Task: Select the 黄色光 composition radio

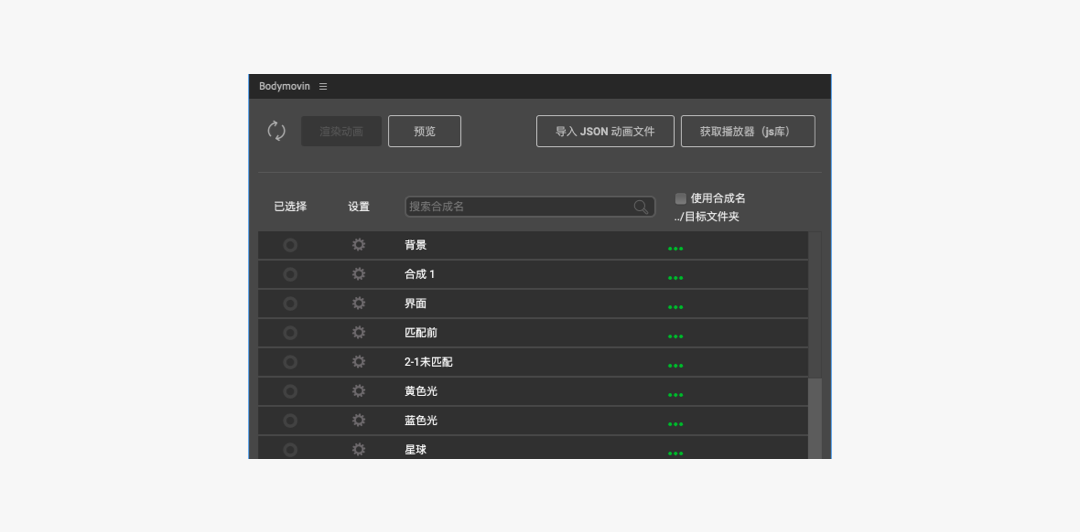Action: tap(291, 391)
